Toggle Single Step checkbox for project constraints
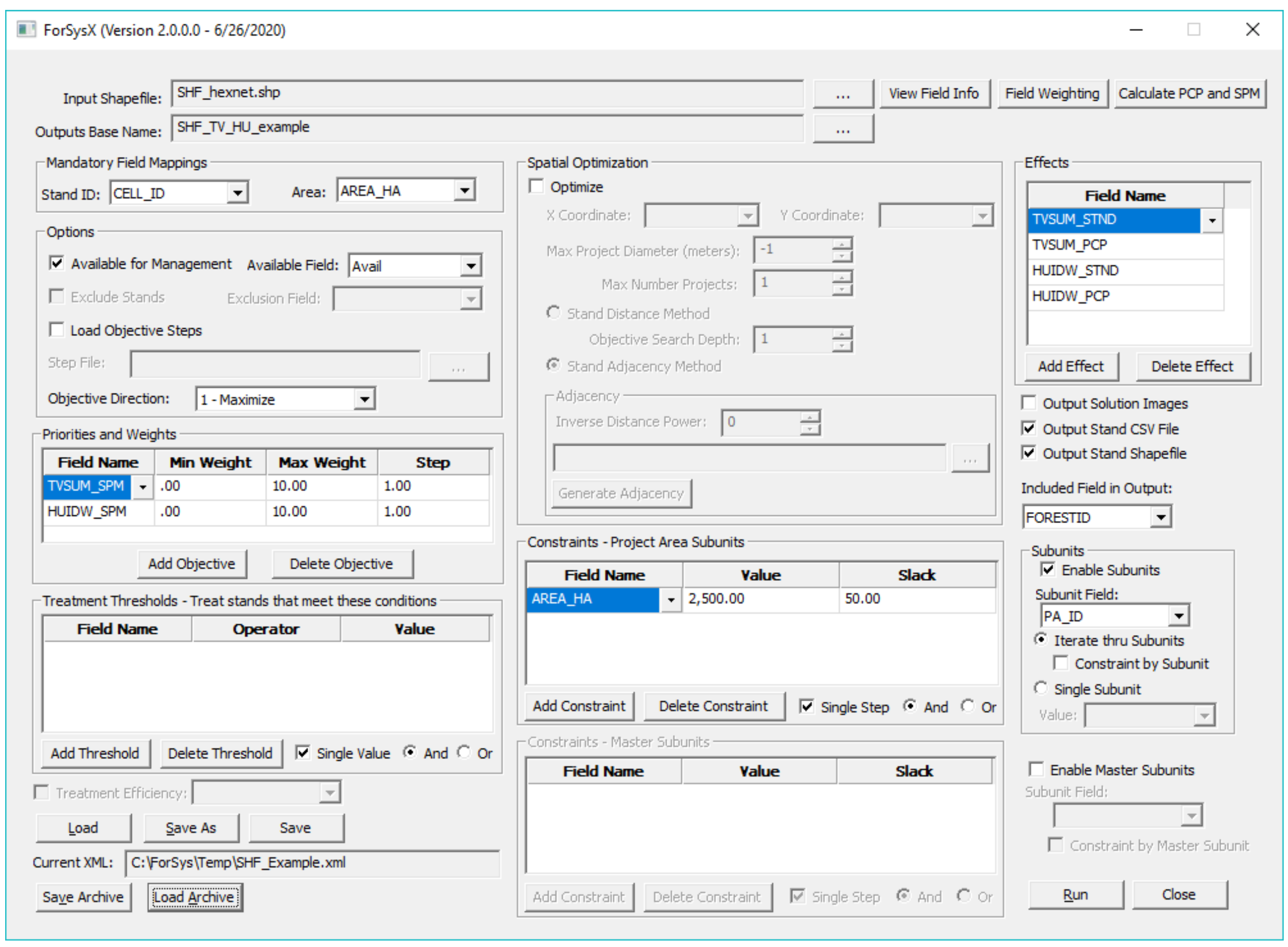 click(x=807, y=706)
